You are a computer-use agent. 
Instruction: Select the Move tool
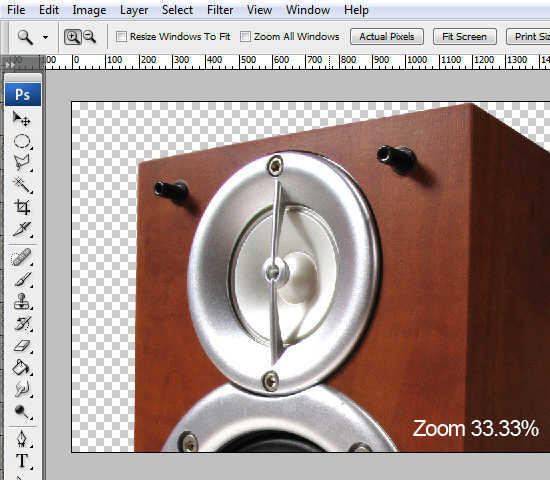22,119
